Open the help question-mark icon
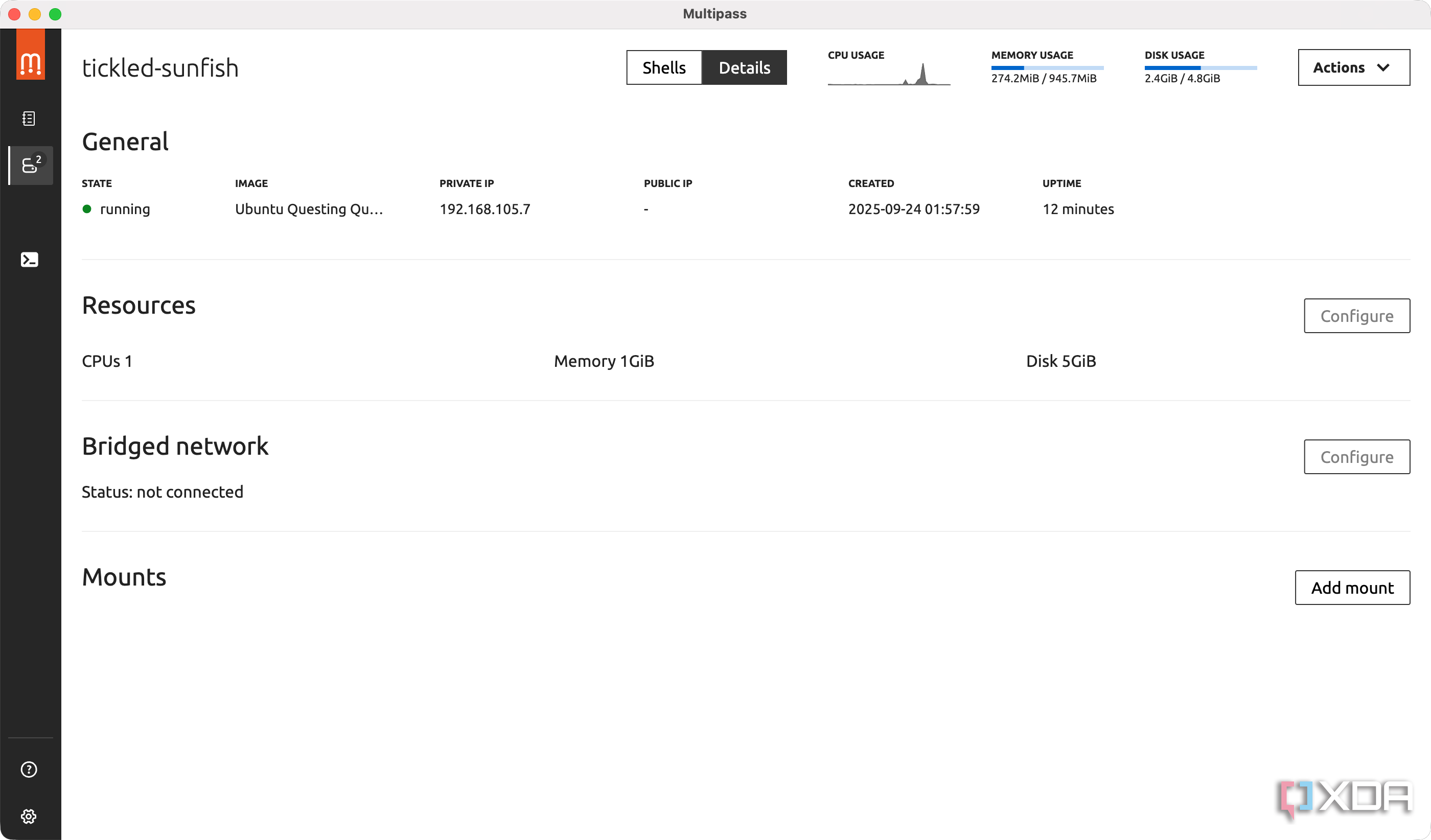The height and width of the screenshot is (840, 1431). pos(29,769)
